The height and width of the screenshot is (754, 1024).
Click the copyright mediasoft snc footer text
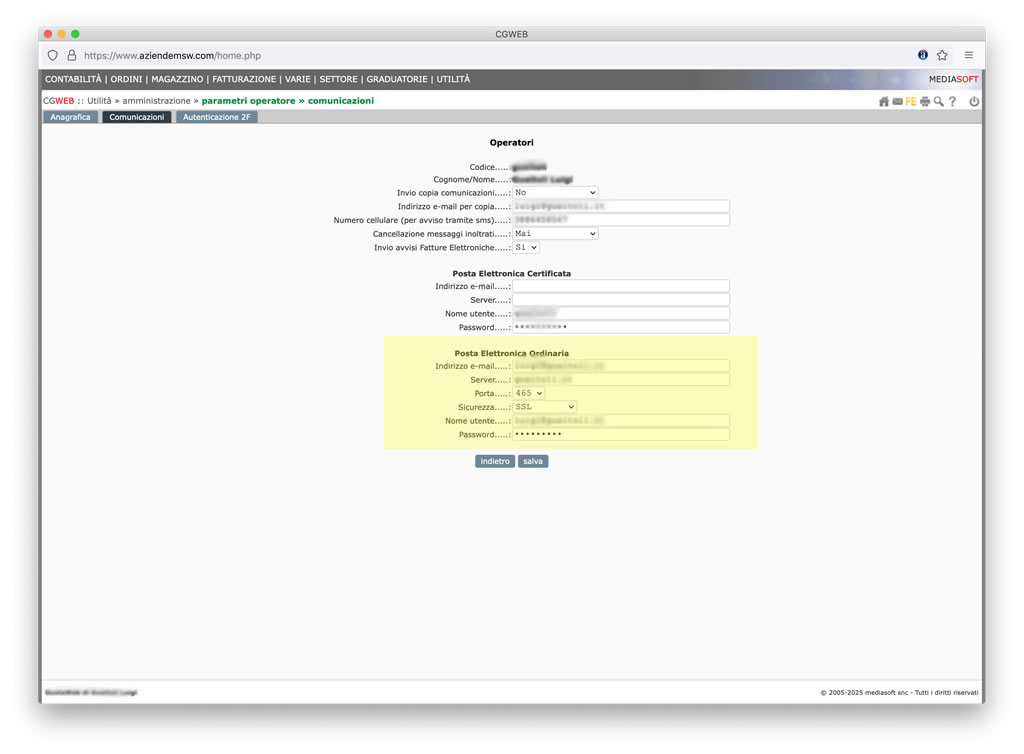click(x=899, y=693)
